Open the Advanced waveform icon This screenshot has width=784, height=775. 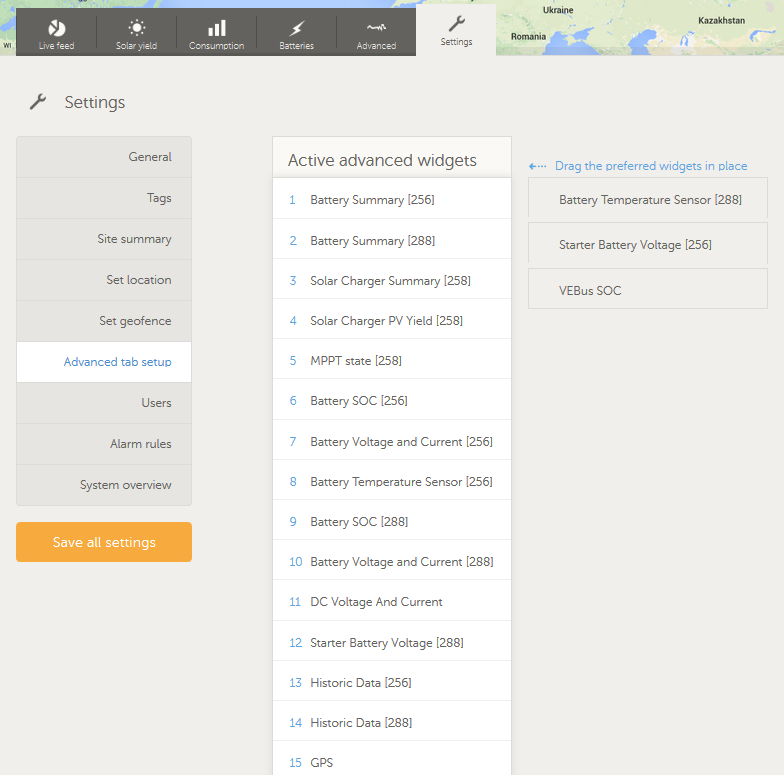(376, 28)
